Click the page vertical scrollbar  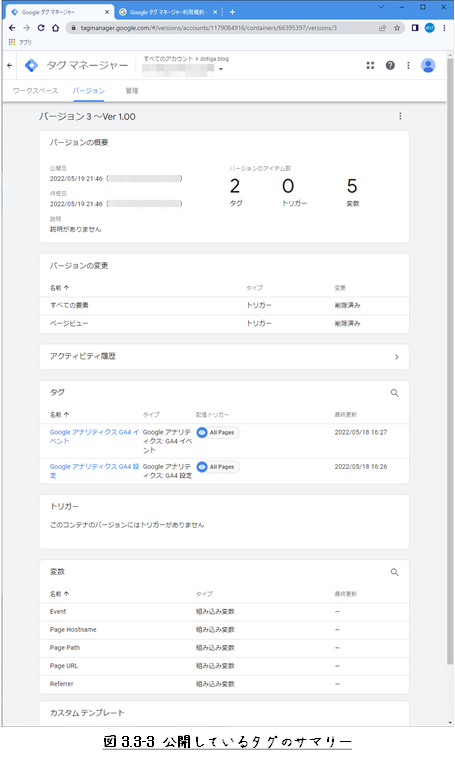click(x=450, y=362)
